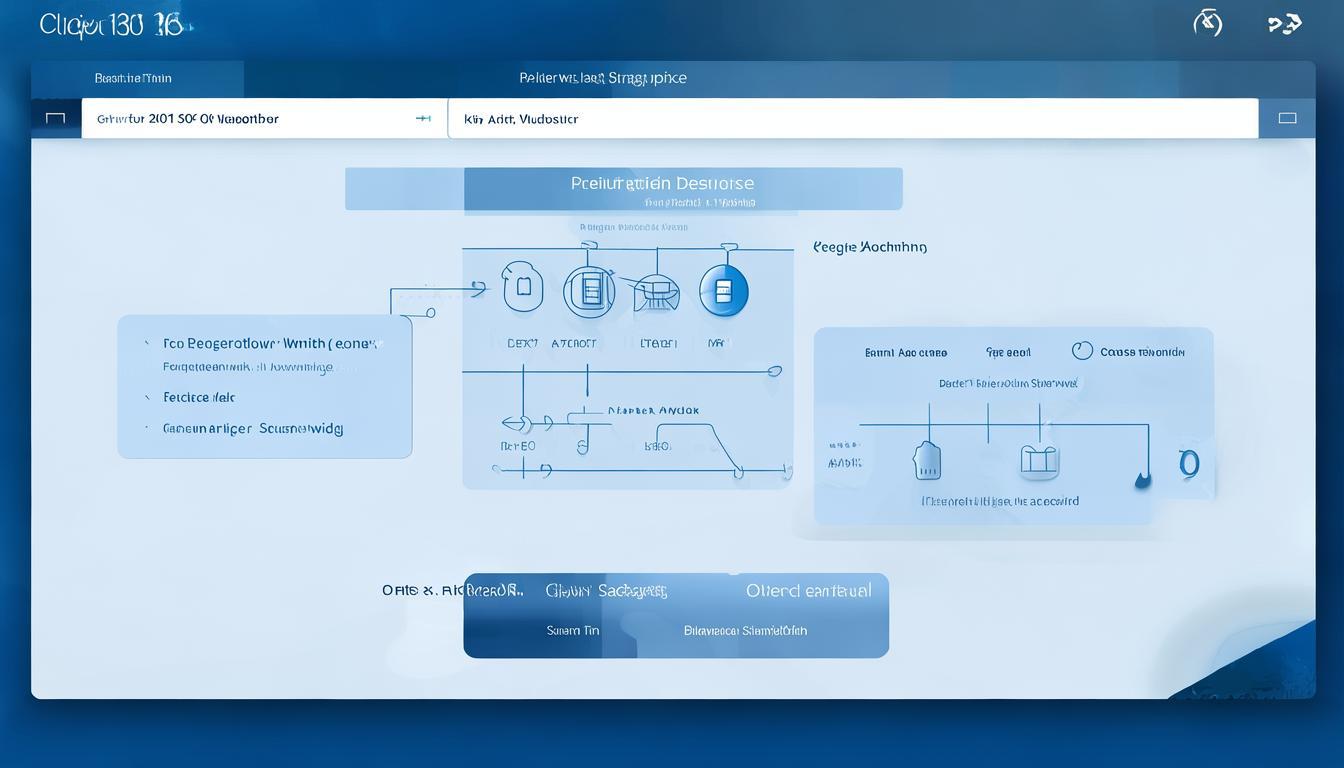Select the highlighted solid blue circle node
Image resolution: width=1344 pixels, height=768 pixels.
[x=723, y=291]
